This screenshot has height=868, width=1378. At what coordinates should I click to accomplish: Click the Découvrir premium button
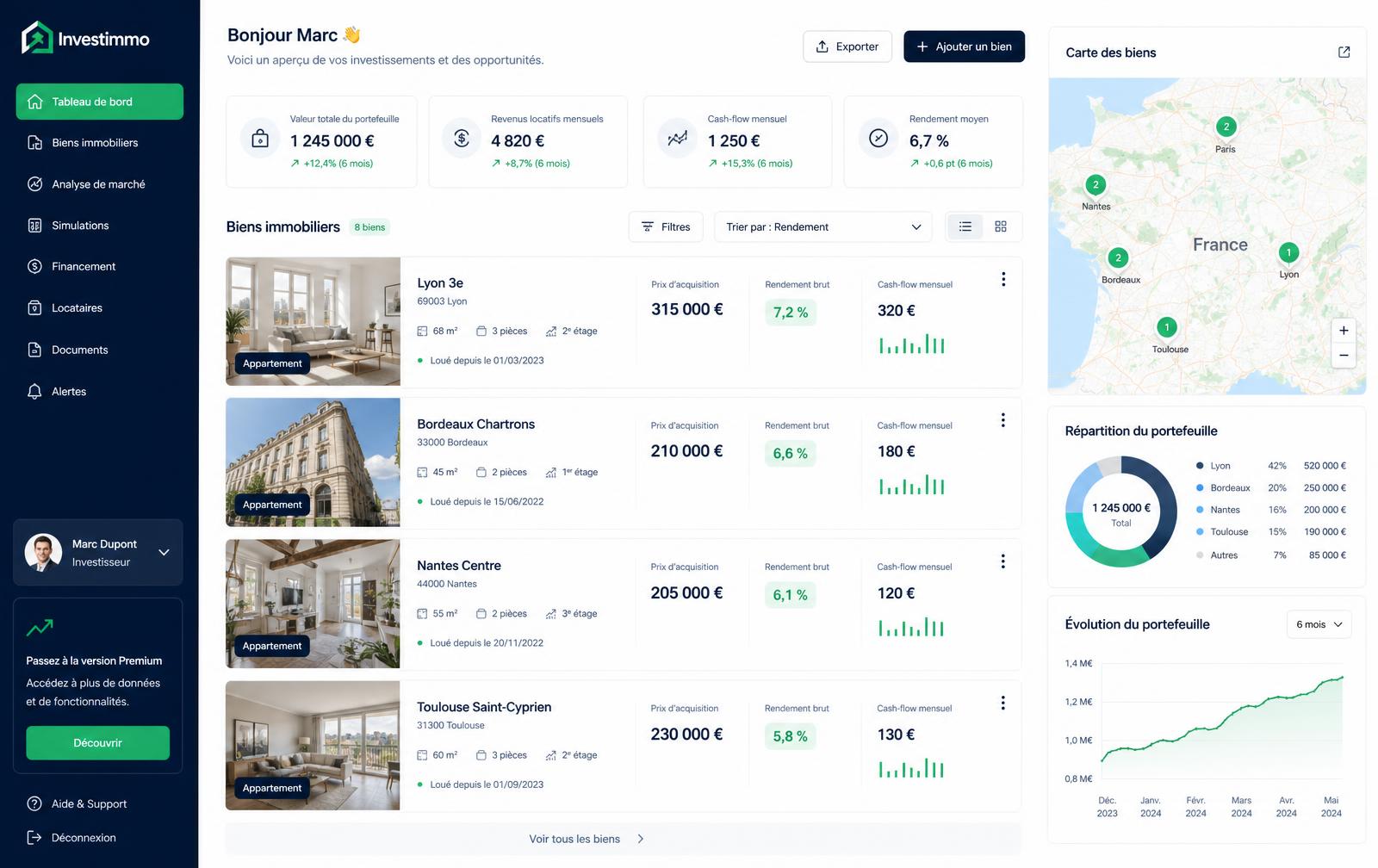coord(98,743)
